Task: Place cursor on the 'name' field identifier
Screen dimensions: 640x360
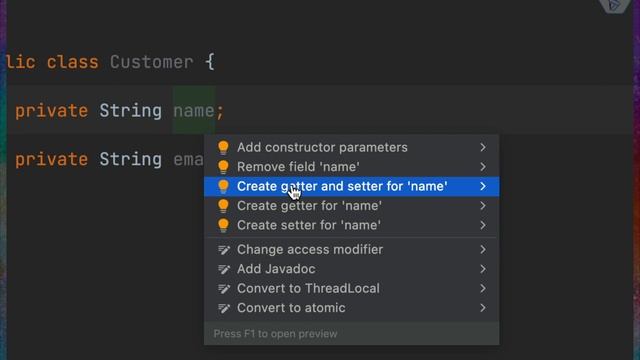Action: point(194,111)
